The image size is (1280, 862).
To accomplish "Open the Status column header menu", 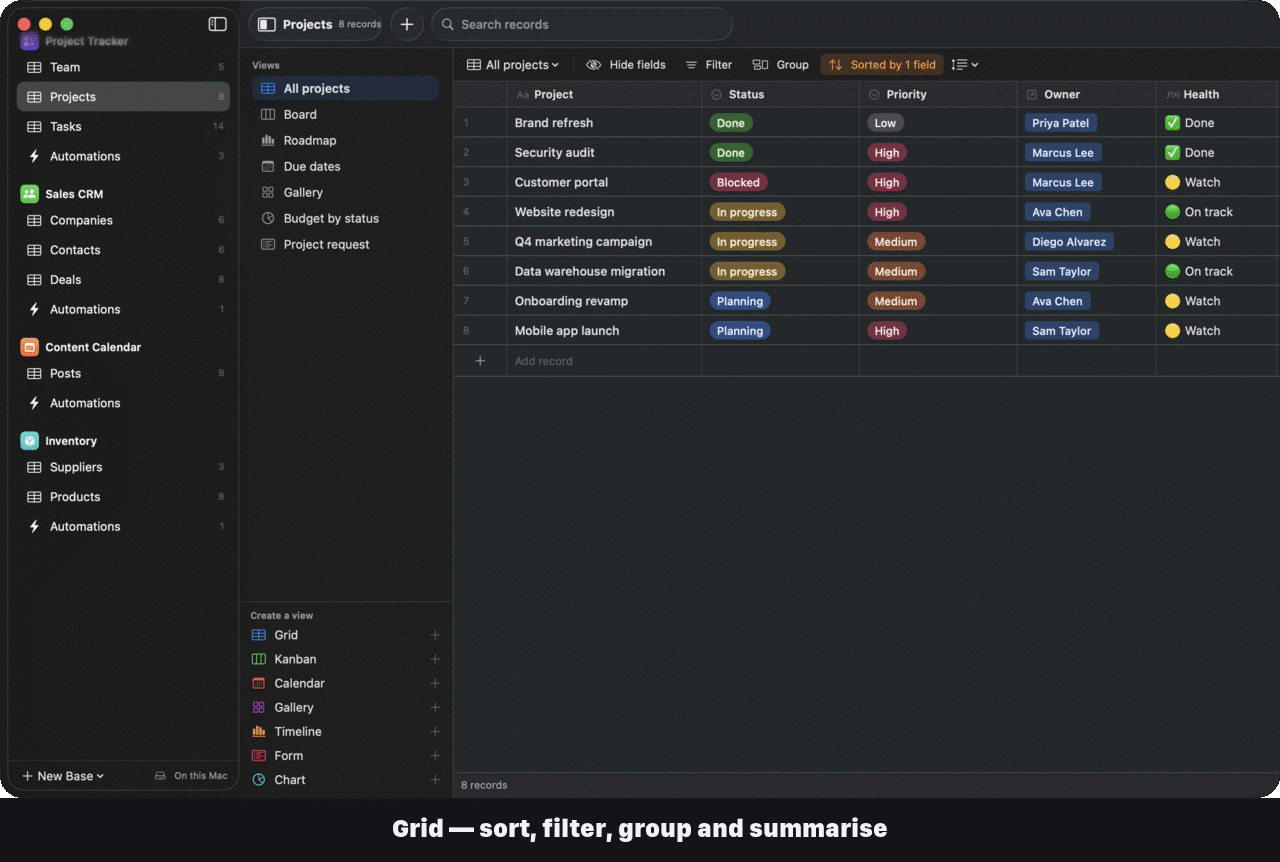I will pos(849,95).
